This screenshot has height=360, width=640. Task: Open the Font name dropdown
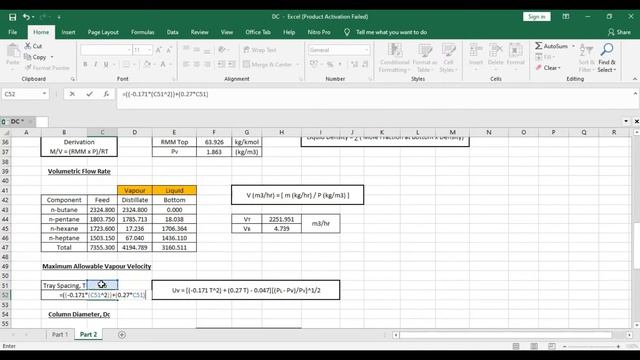(129, 50)
